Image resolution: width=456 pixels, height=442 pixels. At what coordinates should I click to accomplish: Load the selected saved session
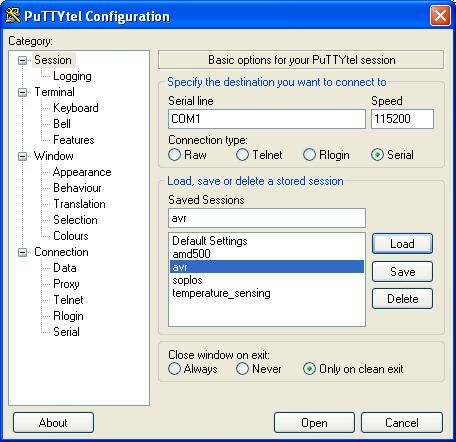(x=402, y=244)
